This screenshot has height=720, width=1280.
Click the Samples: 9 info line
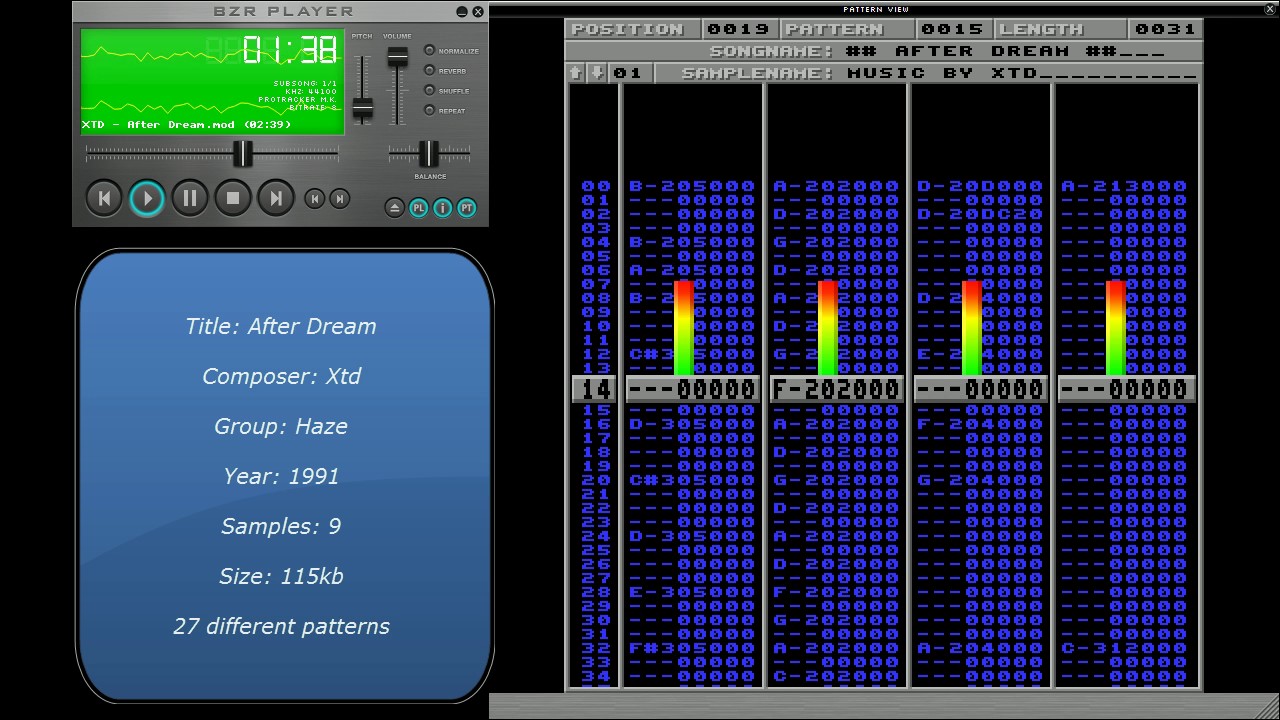(x=281, y=526)
